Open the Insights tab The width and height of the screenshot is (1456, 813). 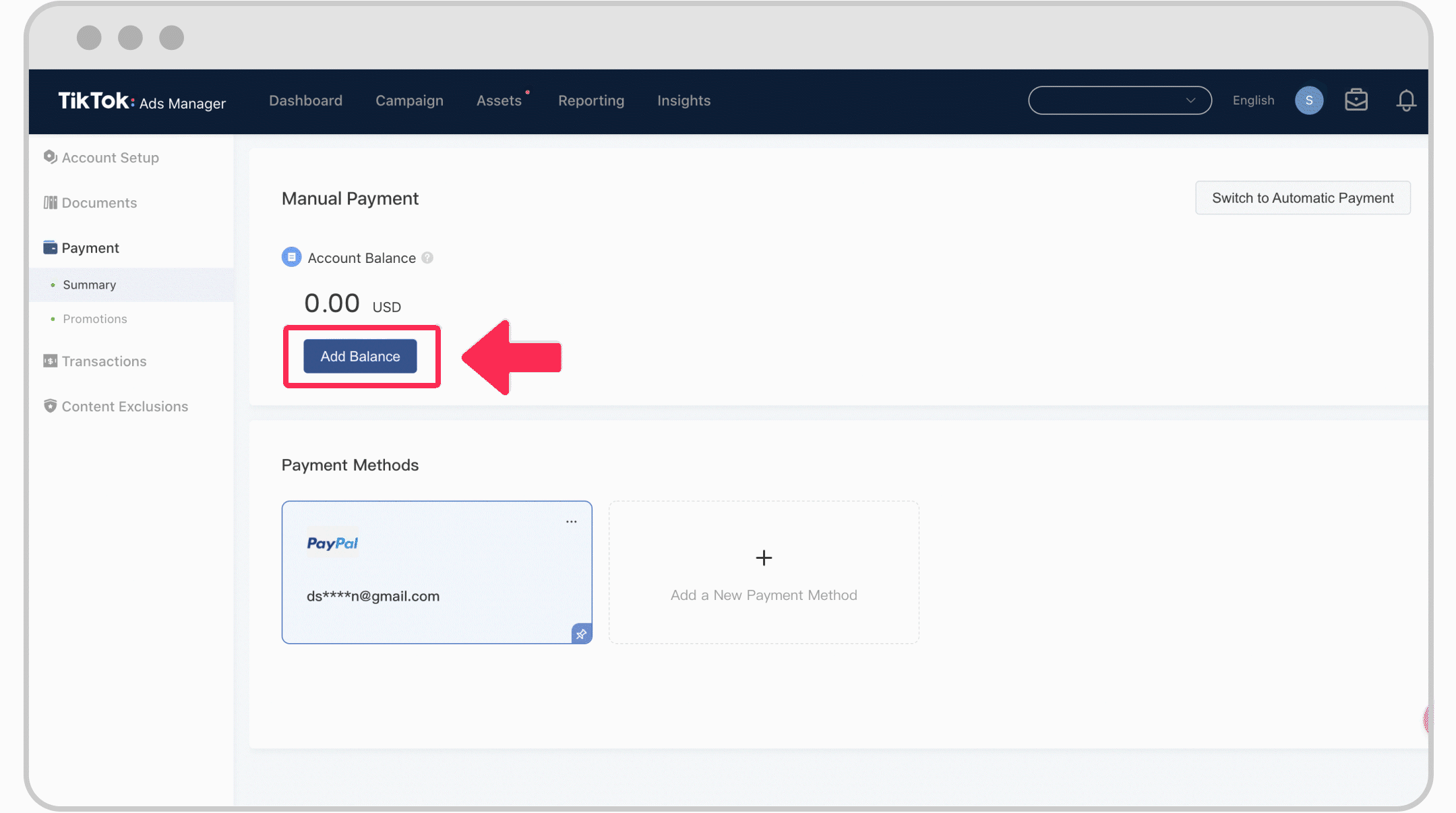[683, 99]
